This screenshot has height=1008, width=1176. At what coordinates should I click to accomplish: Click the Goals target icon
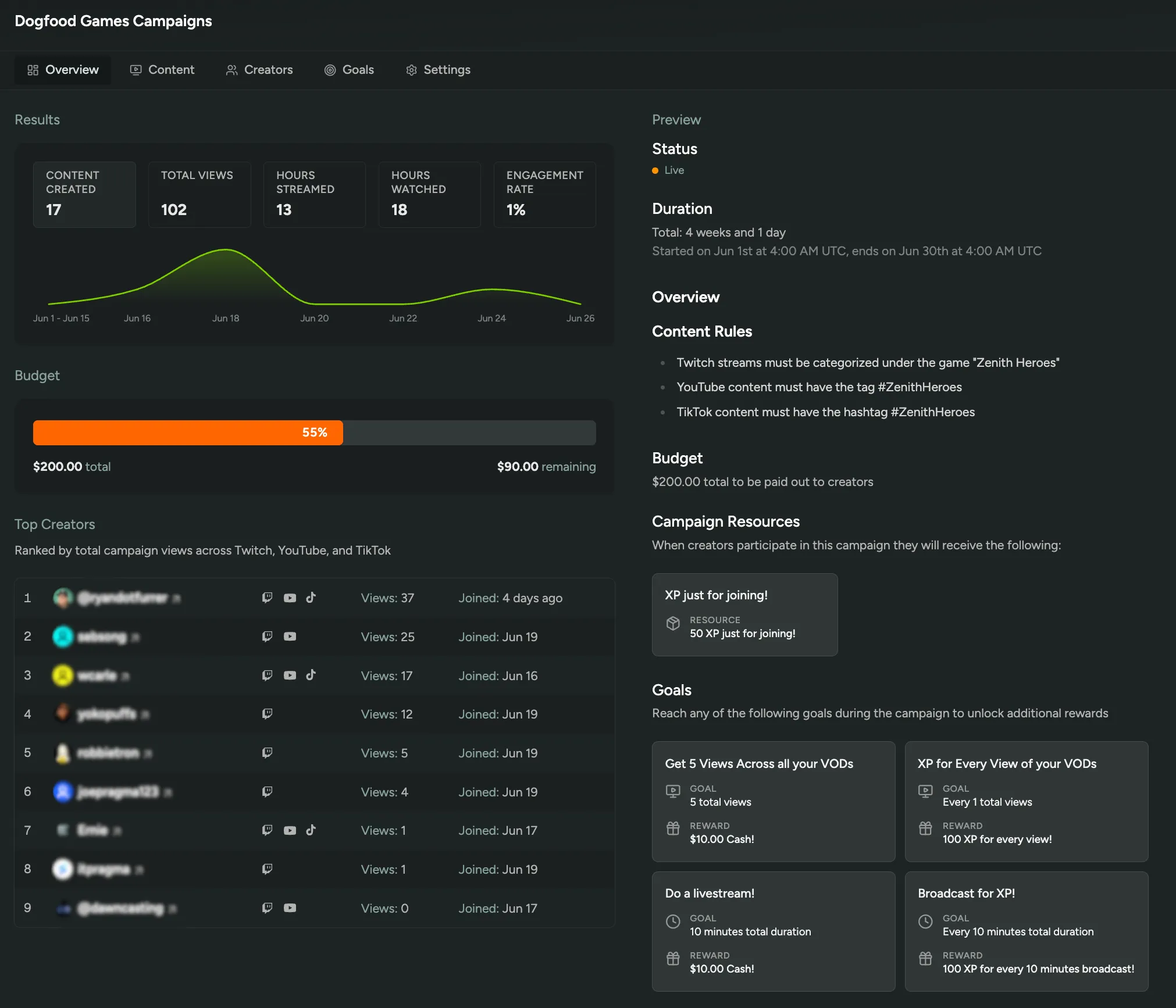click(x=330, y=70)
